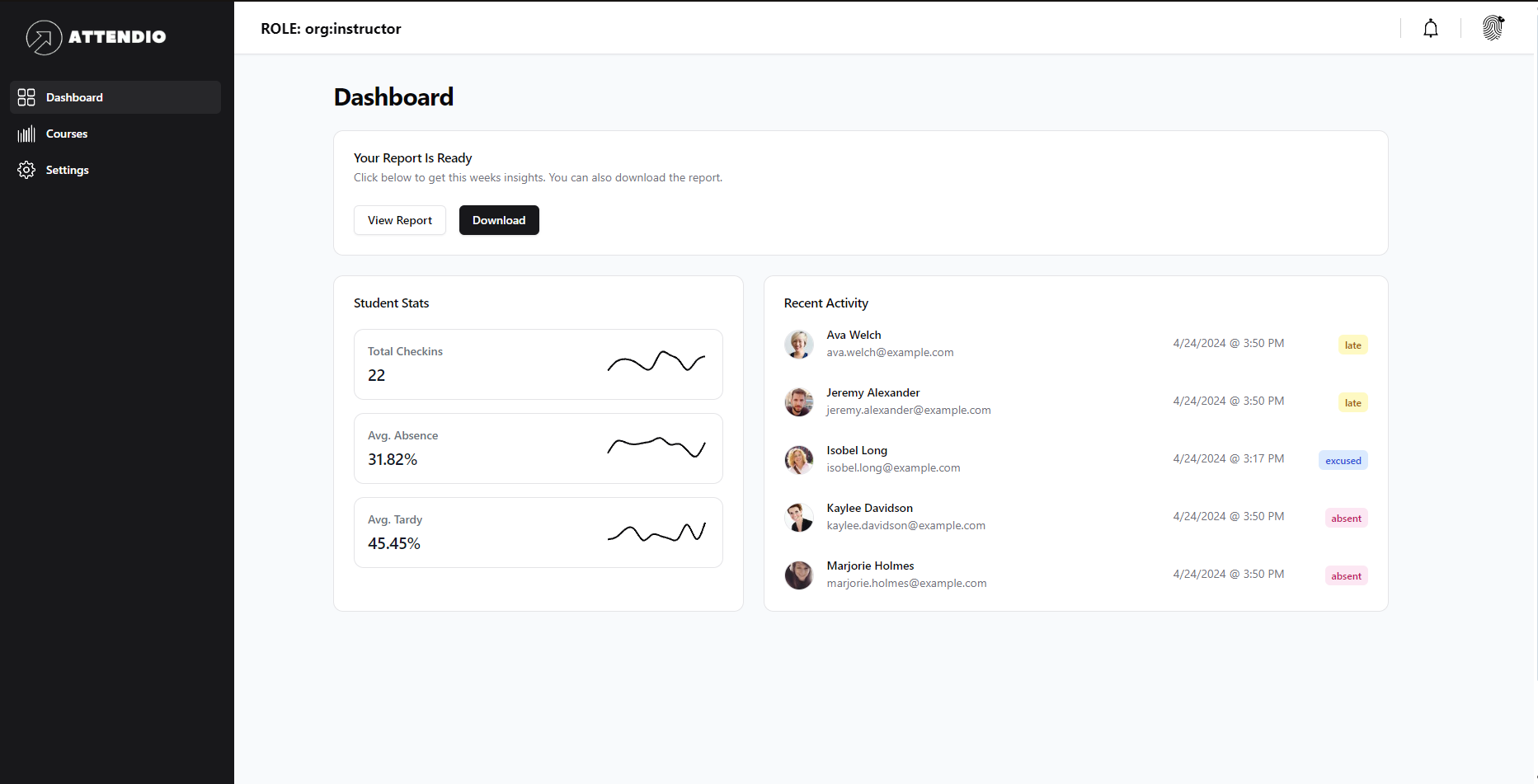
Task: Click the Total Checkins sparkline chart
Action: pyautogui.click(x=656, y=364)
